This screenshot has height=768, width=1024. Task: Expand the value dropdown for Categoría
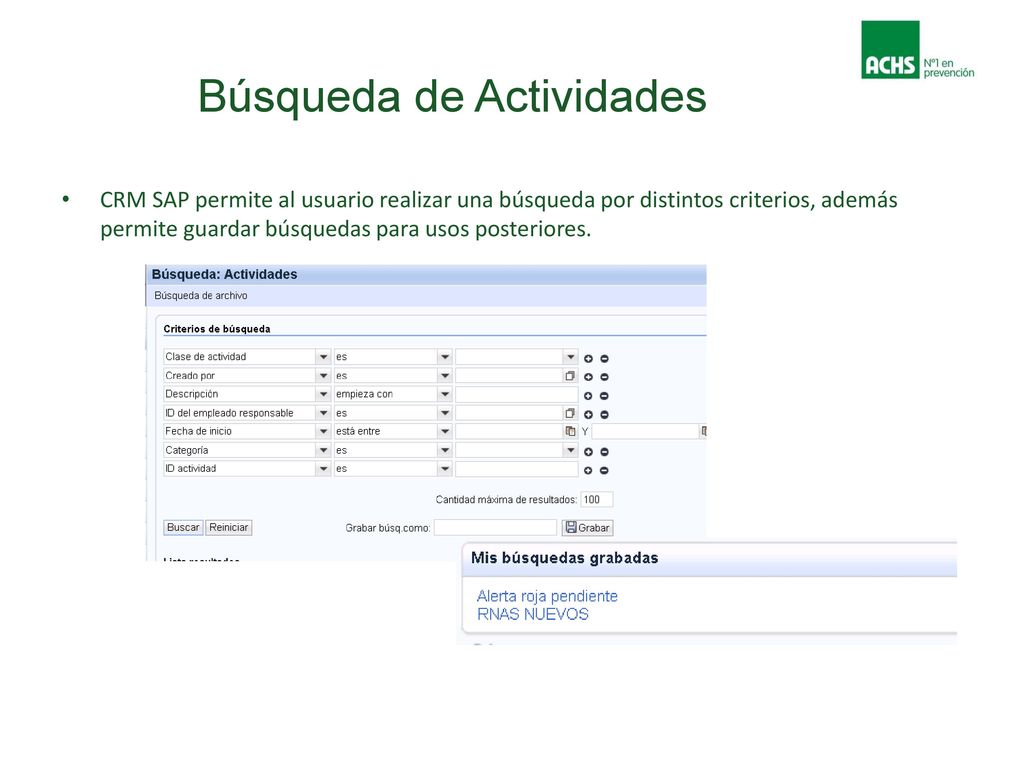[x=570, y=450]
